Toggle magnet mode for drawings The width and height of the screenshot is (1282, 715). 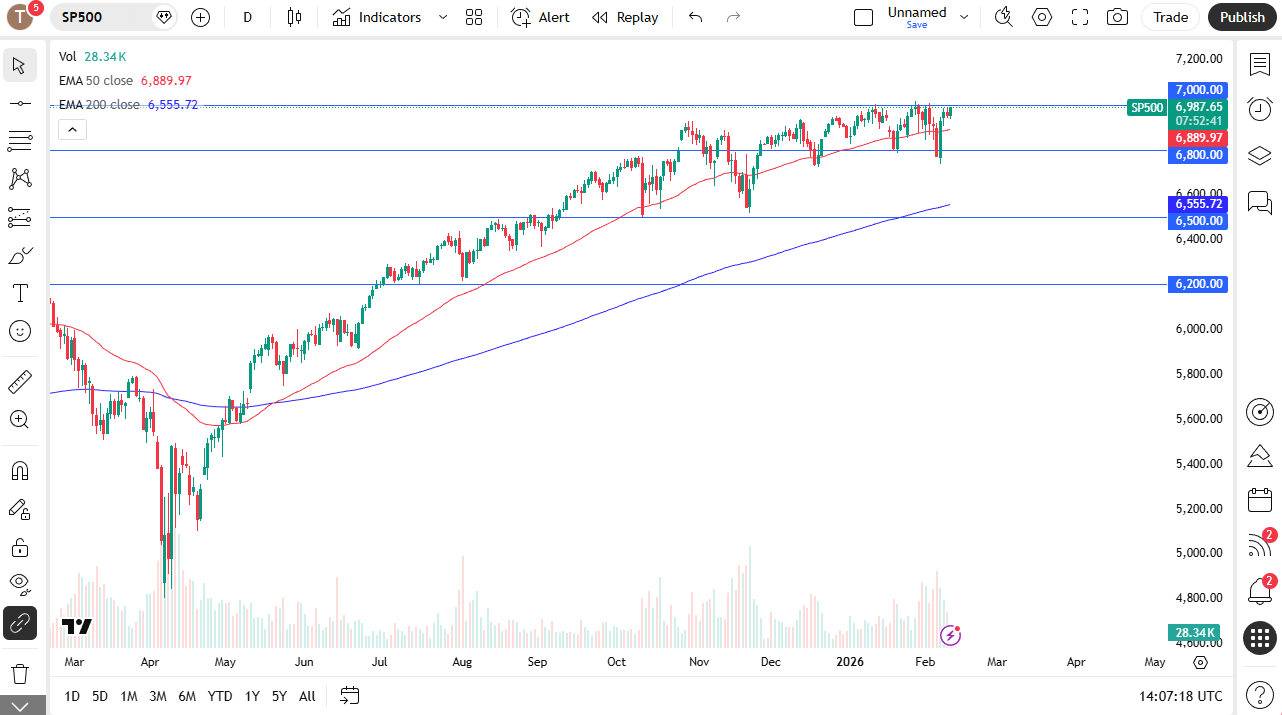point(19,471)
